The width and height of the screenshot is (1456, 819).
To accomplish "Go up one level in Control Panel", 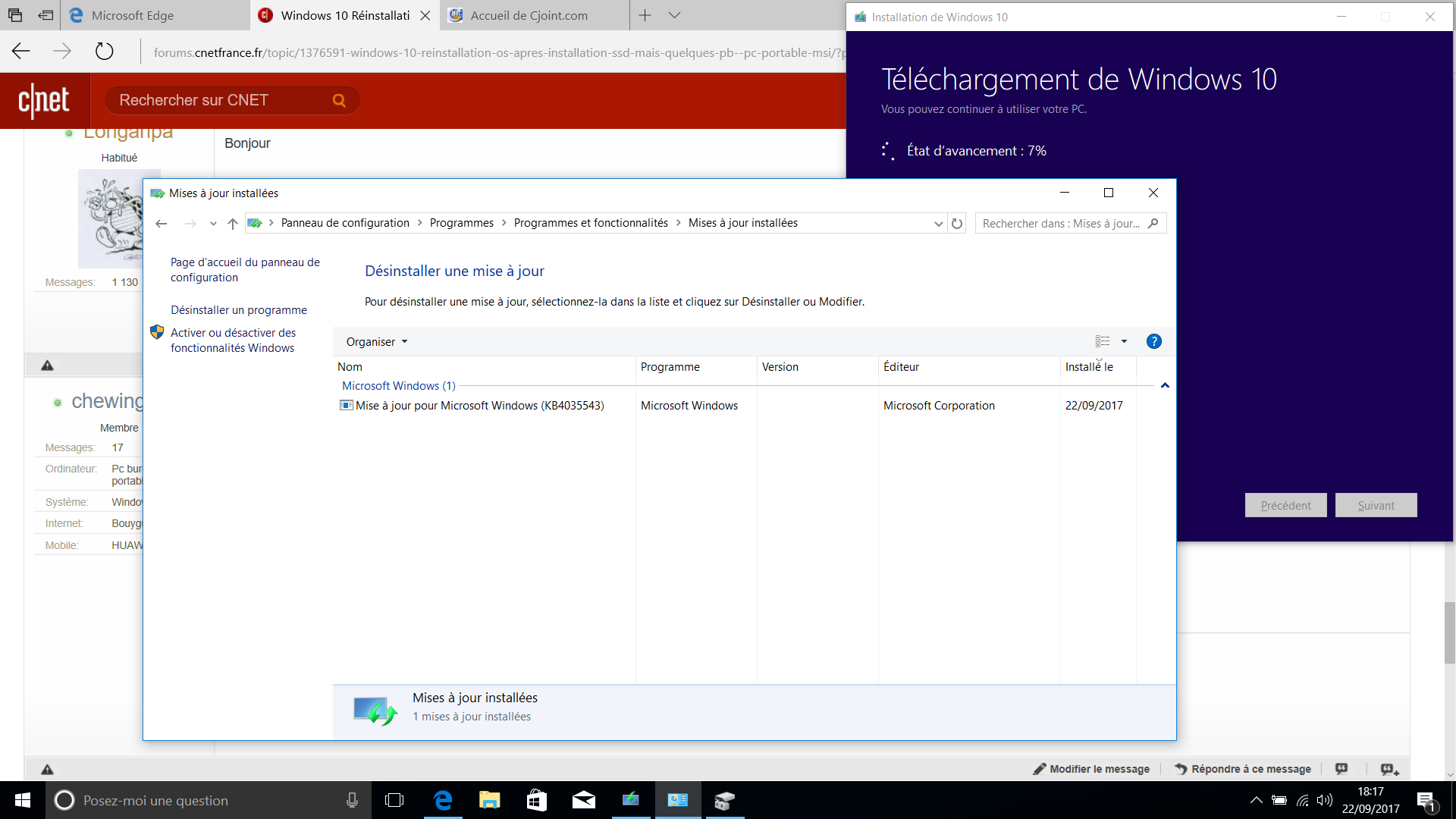I will coord(233,223).
